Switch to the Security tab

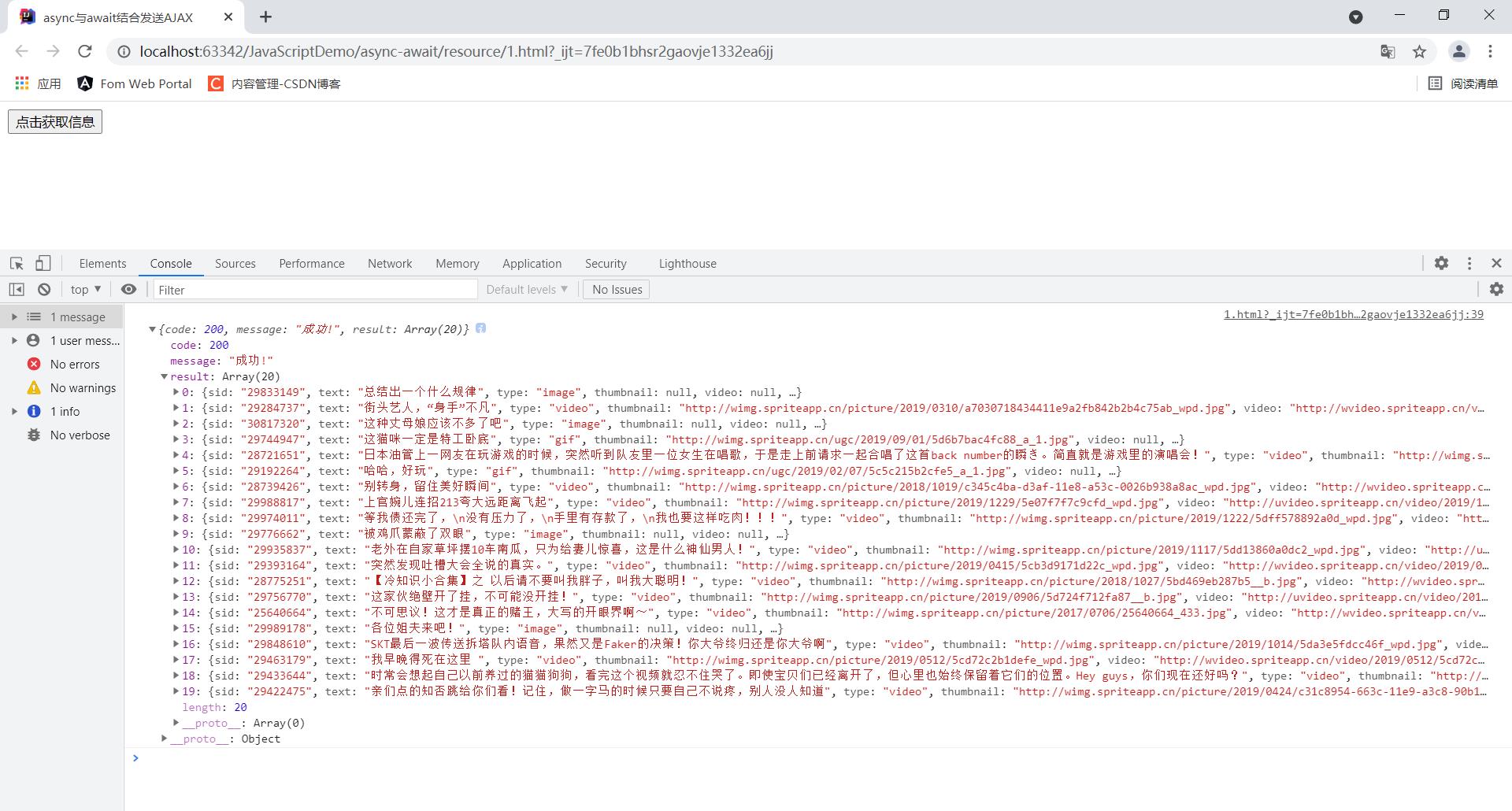click(x=606, y=264)
